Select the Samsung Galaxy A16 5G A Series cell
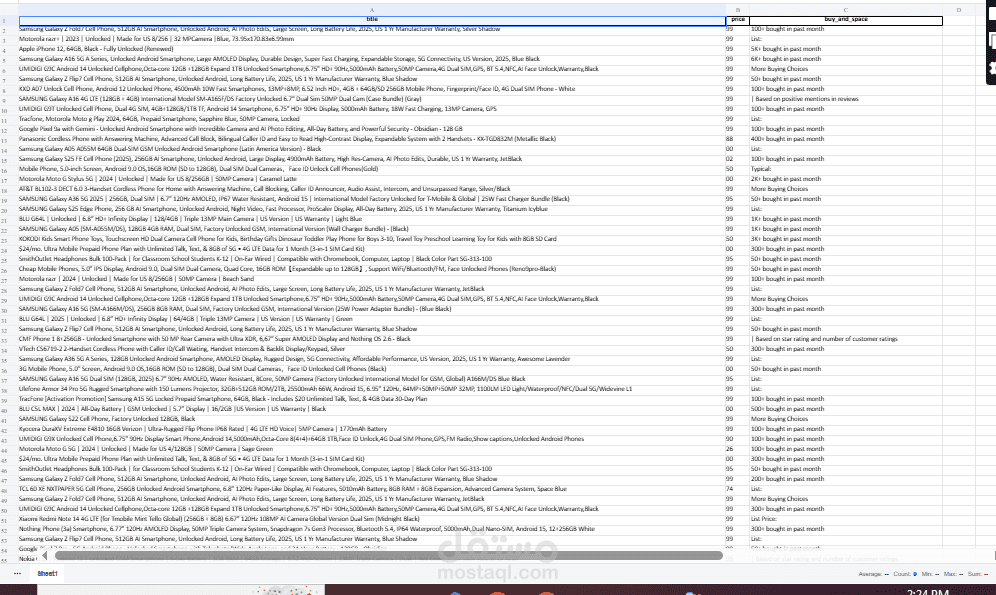The height and width of the screenshot is (595, 996). 372,59
